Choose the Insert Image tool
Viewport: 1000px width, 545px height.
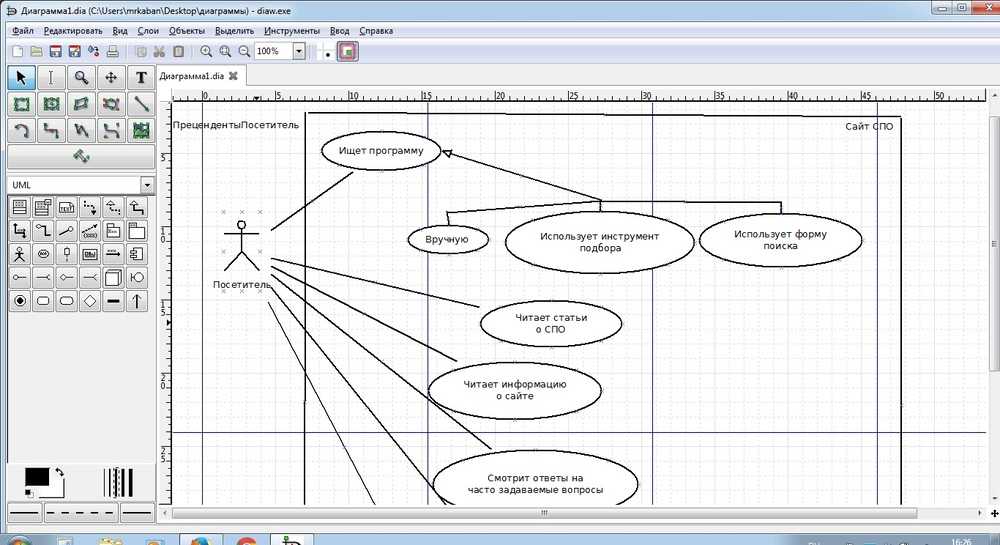[141, 130]
